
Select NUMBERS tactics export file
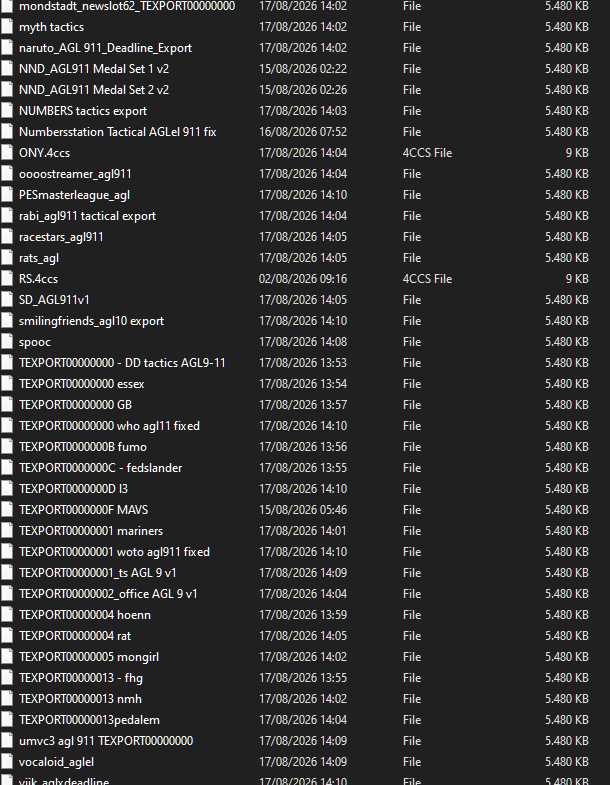(x=83, y=111)
